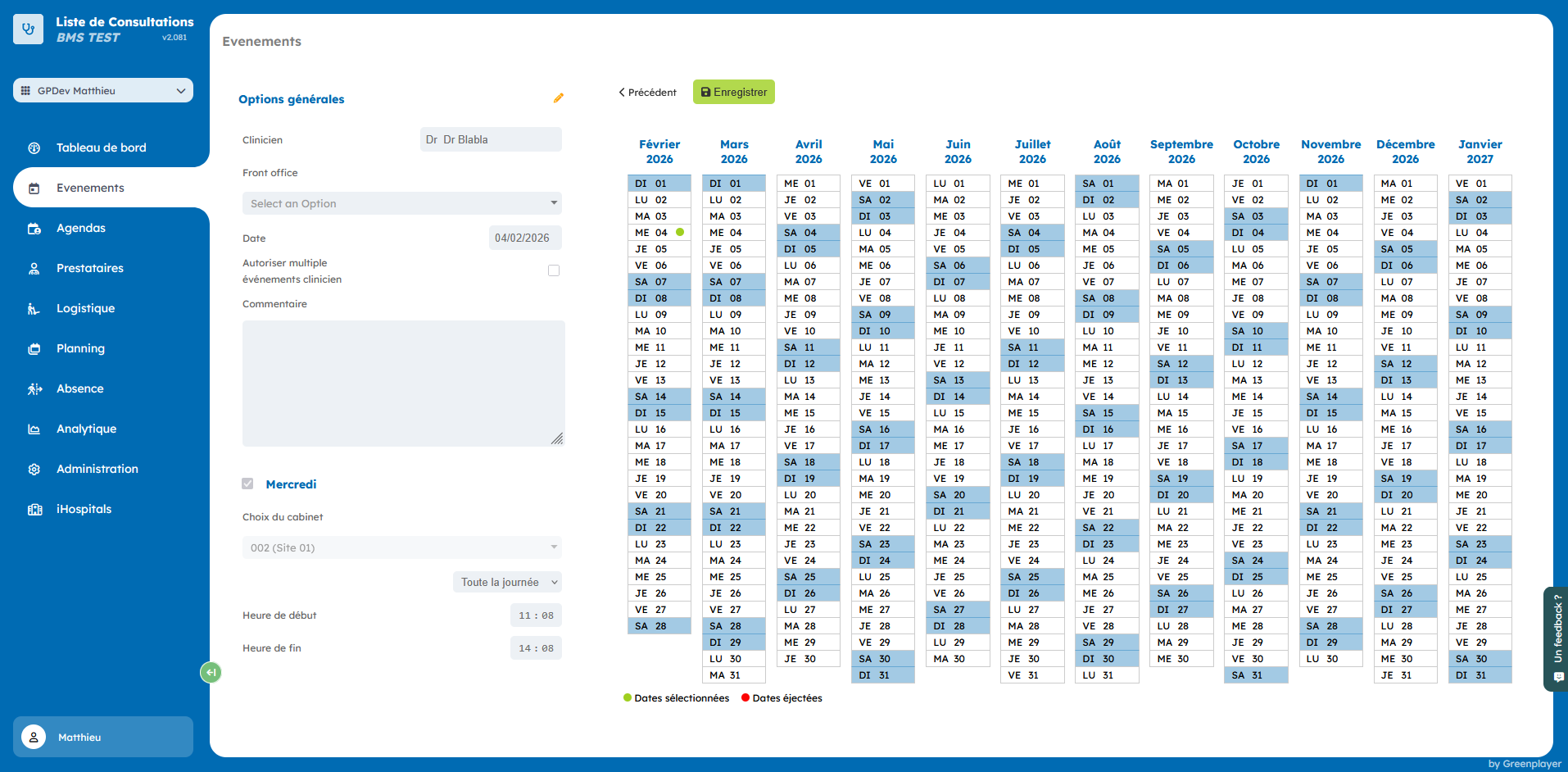Go to the Planning menu item
This screenshot has width=1568, height=772.
tap(80, 349)
